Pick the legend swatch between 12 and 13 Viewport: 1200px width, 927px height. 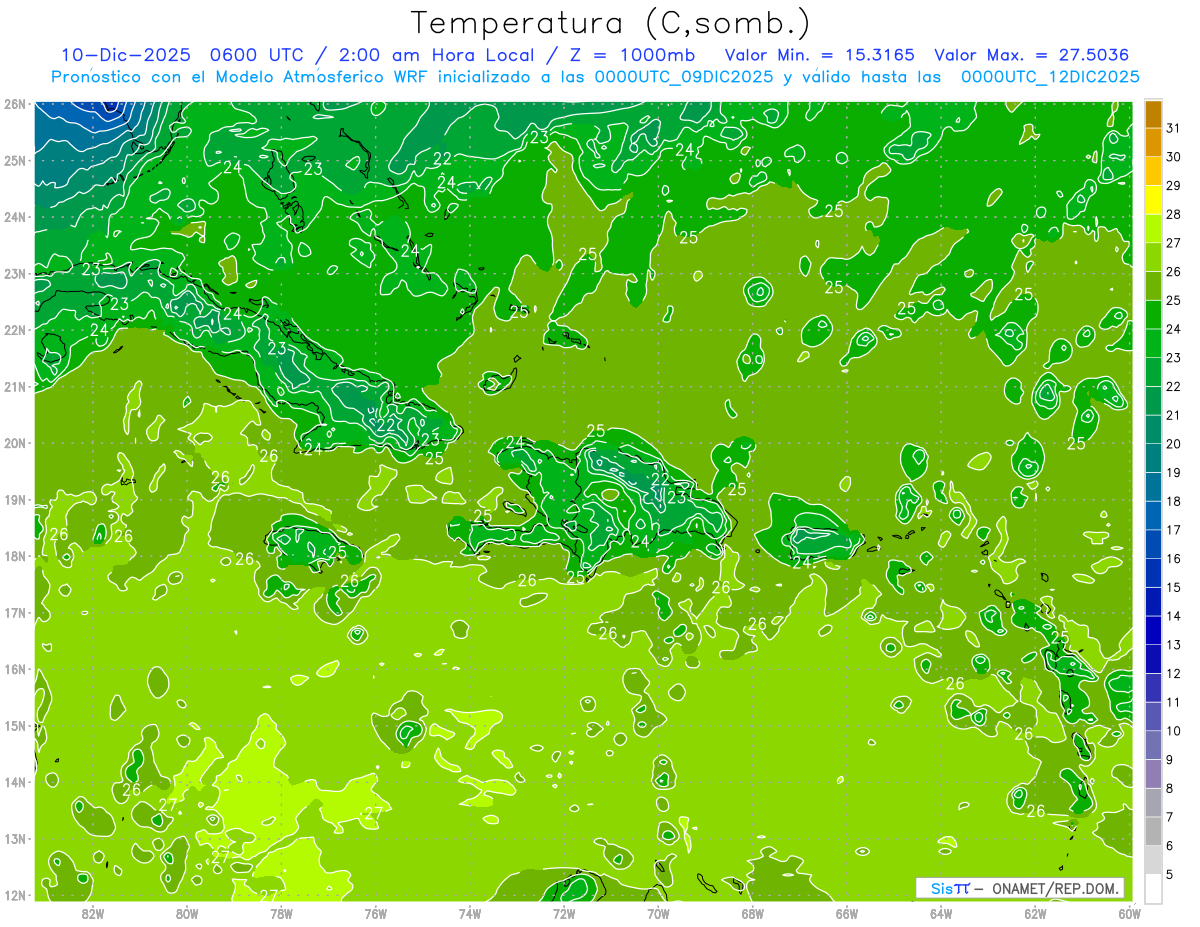(1153, 659)
